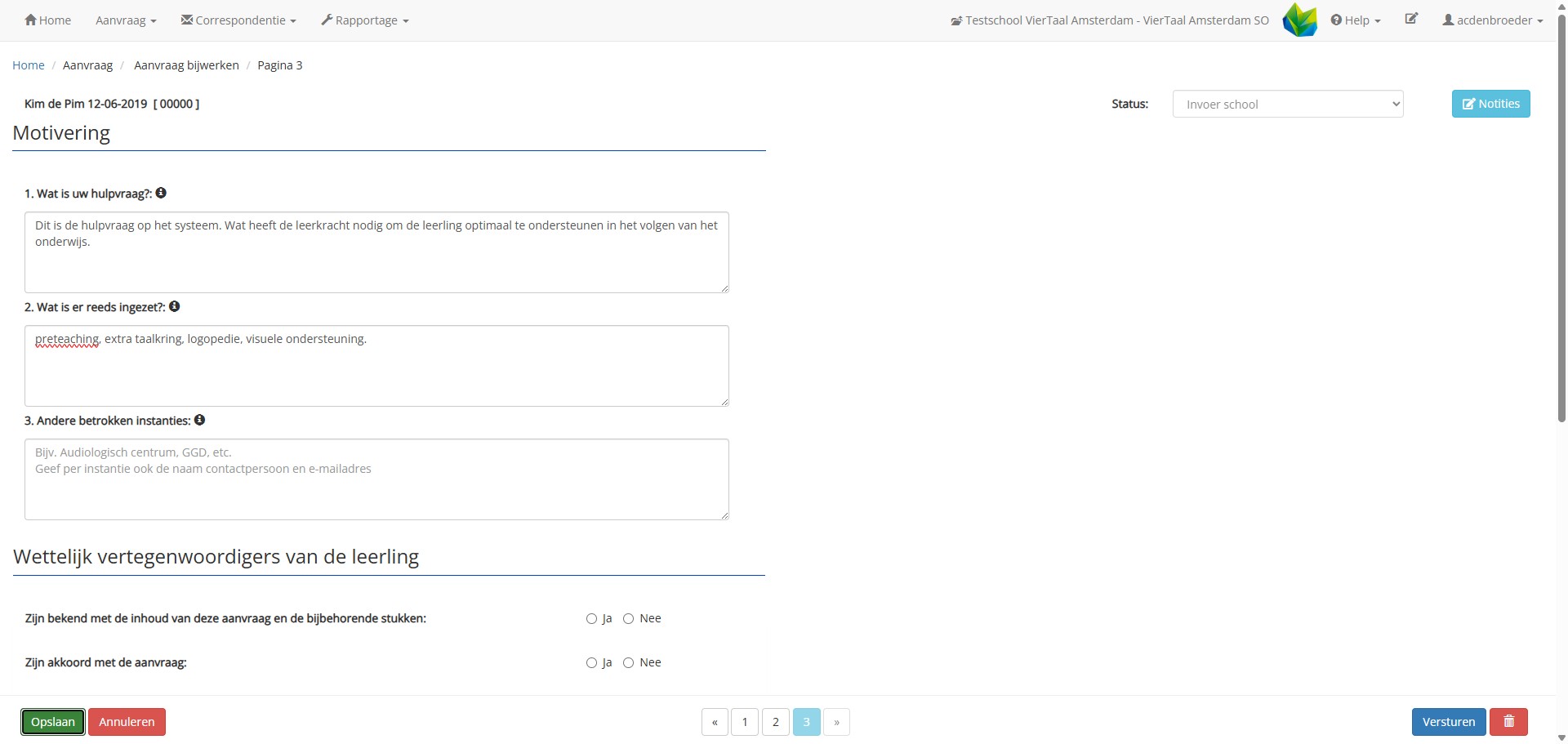Click the info icon next to 'Andere betrokken instanties'
Image resolution: width=1568 pixels, height=744 pixels.
point(199,420)
